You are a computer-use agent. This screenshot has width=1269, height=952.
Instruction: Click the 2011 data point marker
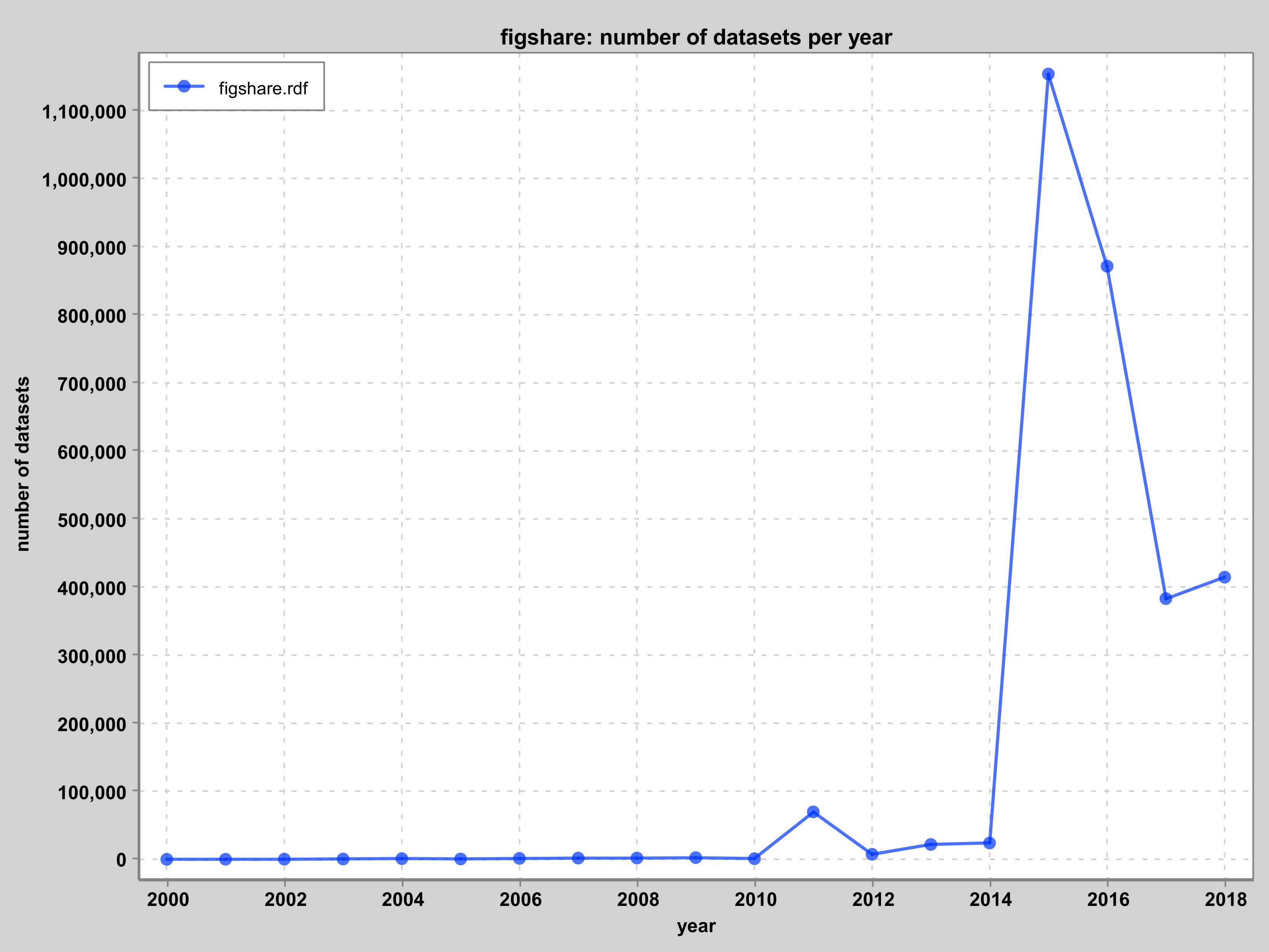point(813,812)
